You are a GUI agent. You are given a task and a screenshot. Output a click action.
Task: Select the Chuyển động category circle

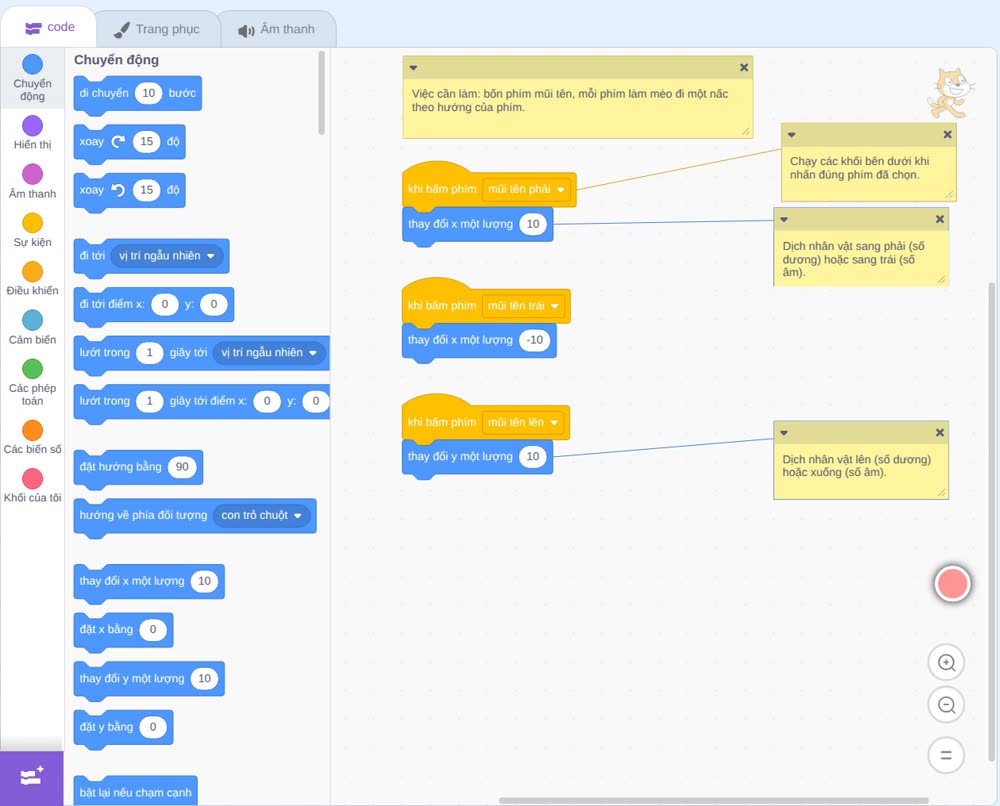coord(33,64)
